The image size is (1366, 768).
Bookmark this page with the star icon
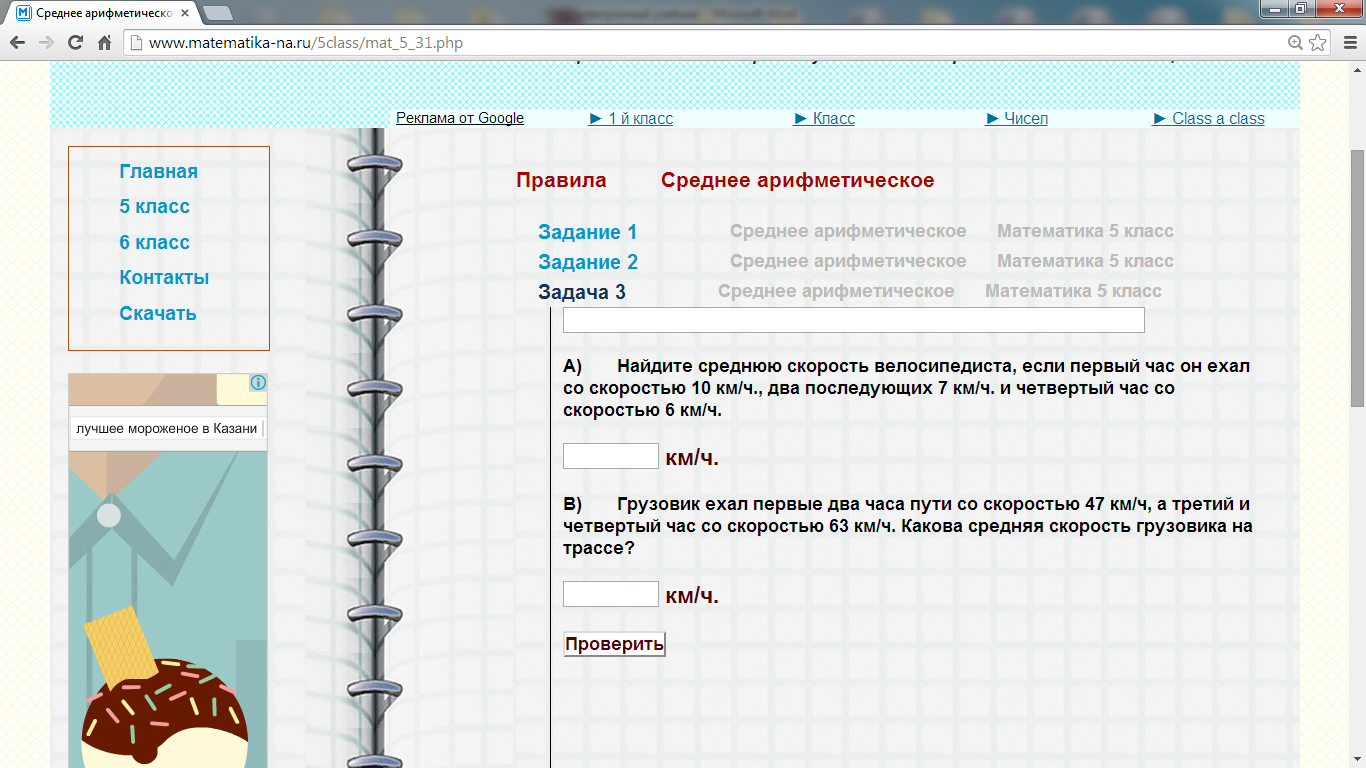[x=1318, y=43]
